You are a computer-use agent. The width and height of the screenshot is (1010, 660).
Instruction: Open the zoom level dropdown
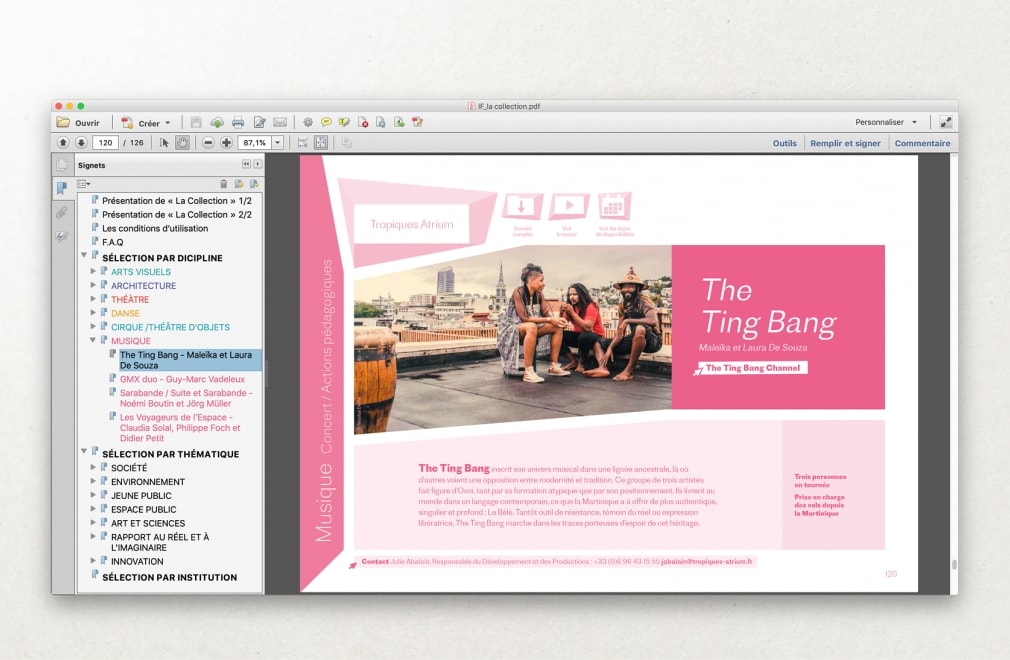tap(278, 143)
